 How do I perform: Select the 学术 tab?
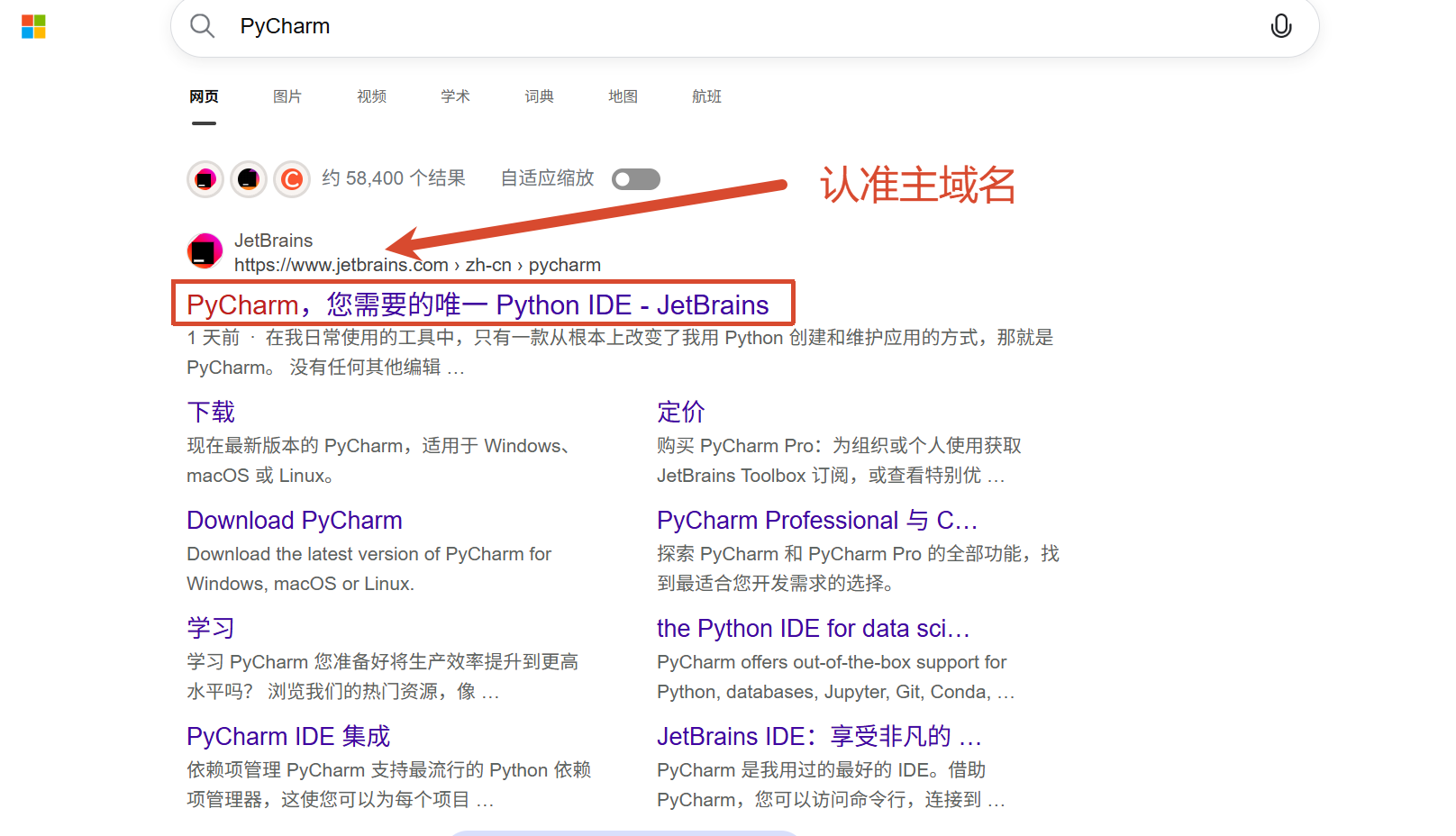coord(455,96)
